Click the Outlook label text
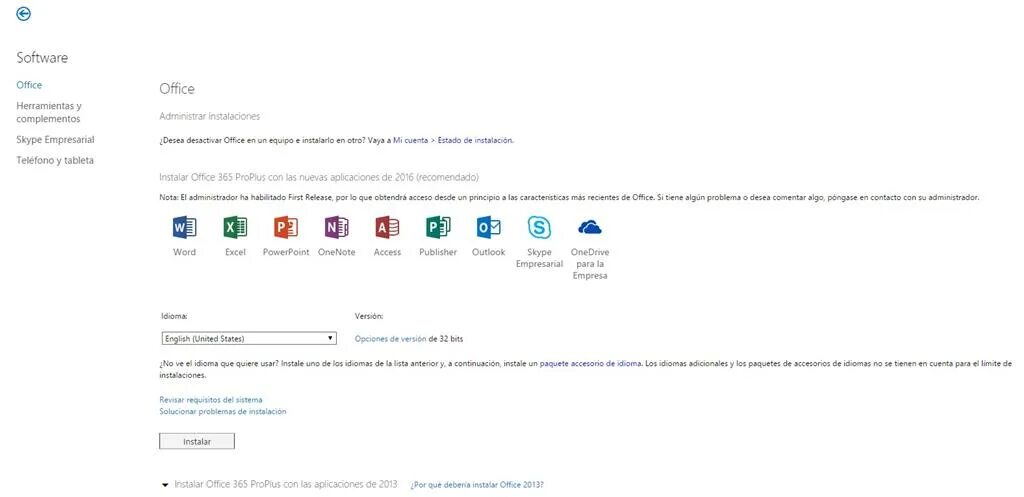Image resolution: width=1024 pixels, height=497 pixels. tap(488, 252)
